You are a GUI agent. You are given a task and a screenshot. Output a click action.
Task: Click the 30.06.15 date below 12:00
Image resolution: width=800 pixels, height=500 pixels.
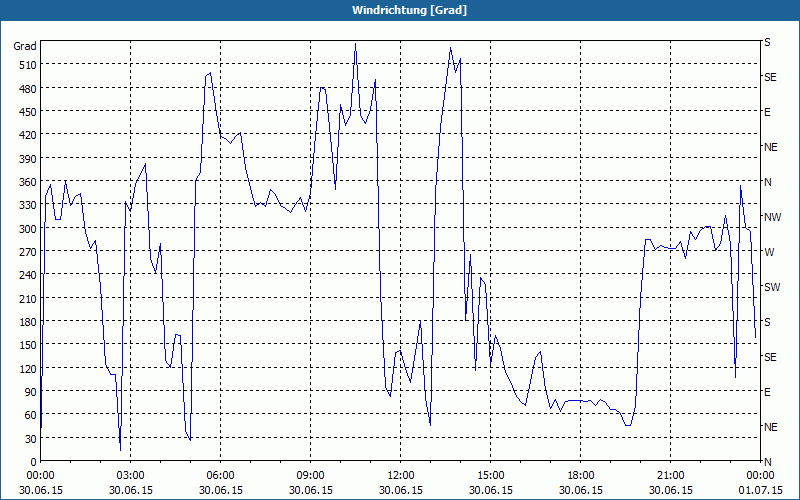coord(401,490)
